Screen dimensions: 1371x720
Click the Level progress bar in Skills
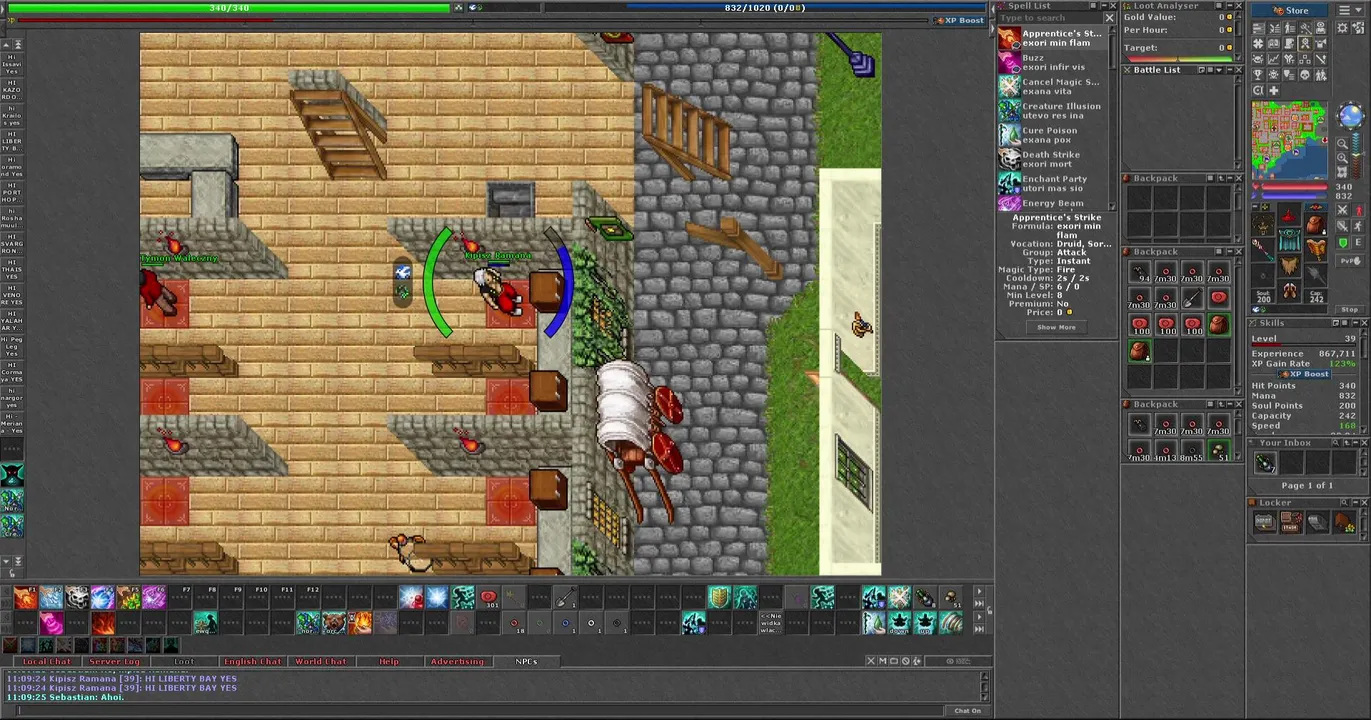tap(1303, 345)
